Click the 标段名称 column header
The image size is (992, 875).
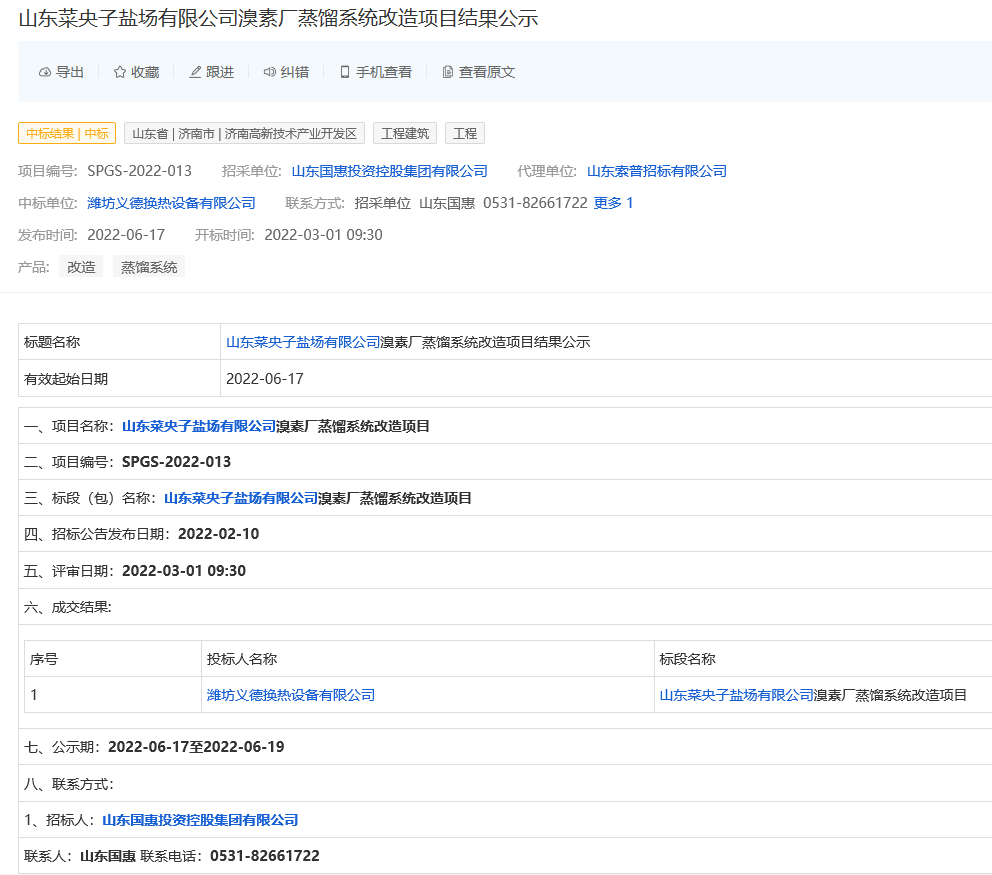tap(688, 659)
